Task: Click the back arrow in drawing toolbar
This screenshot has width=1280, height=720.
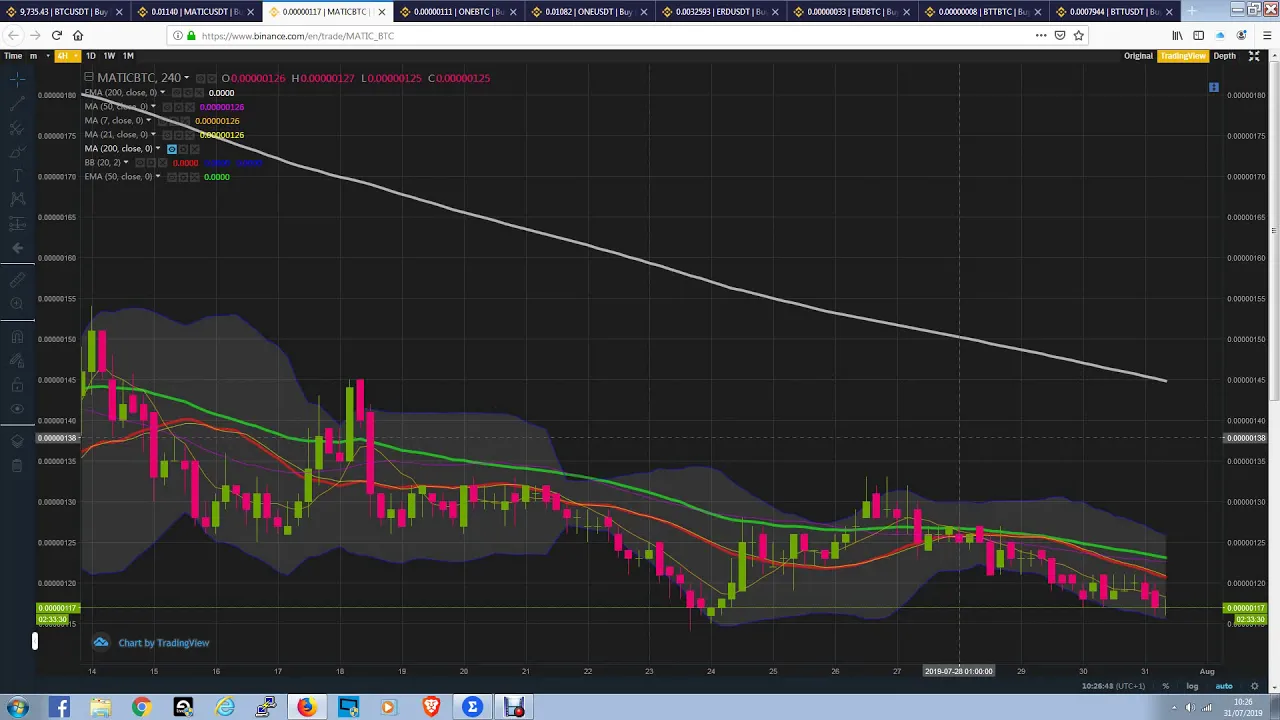Action: (x=17, y=248)
